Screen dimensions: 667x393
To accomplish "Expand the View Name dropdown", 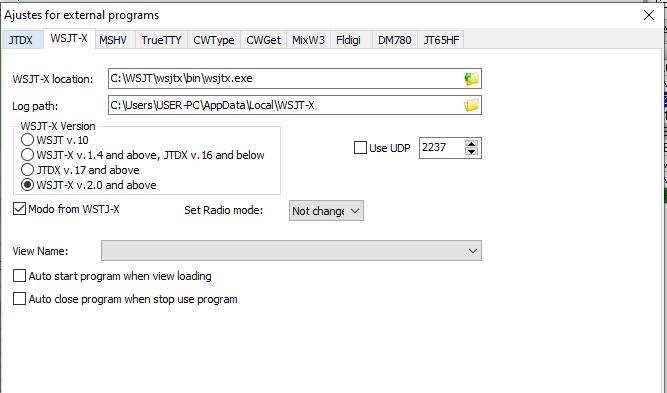I will tap(291, 251).
